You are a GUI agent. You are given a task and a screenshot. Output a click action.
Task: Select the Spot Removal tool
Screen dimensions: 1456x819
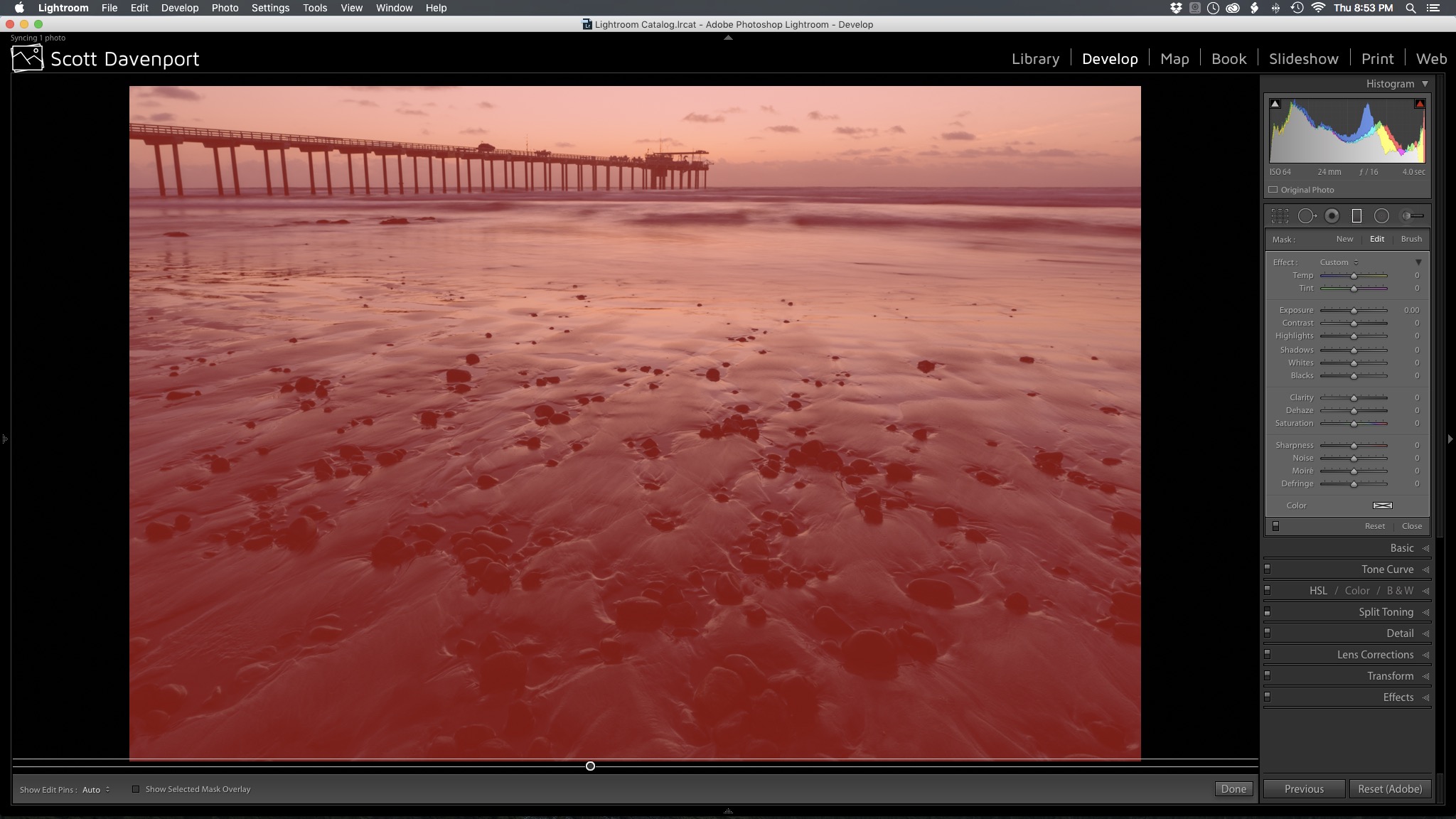tap(1307, 216)
